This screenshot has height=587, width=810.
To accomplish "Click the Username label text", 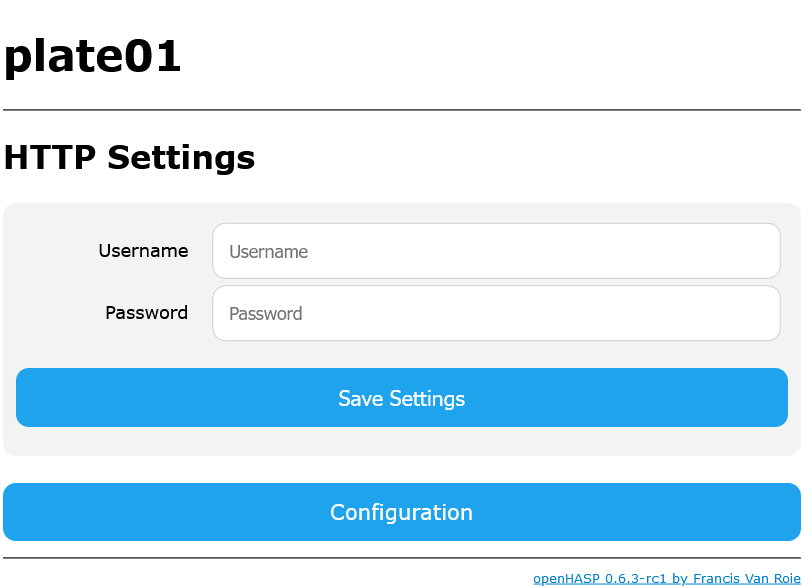I will click(x=143, y=251).
